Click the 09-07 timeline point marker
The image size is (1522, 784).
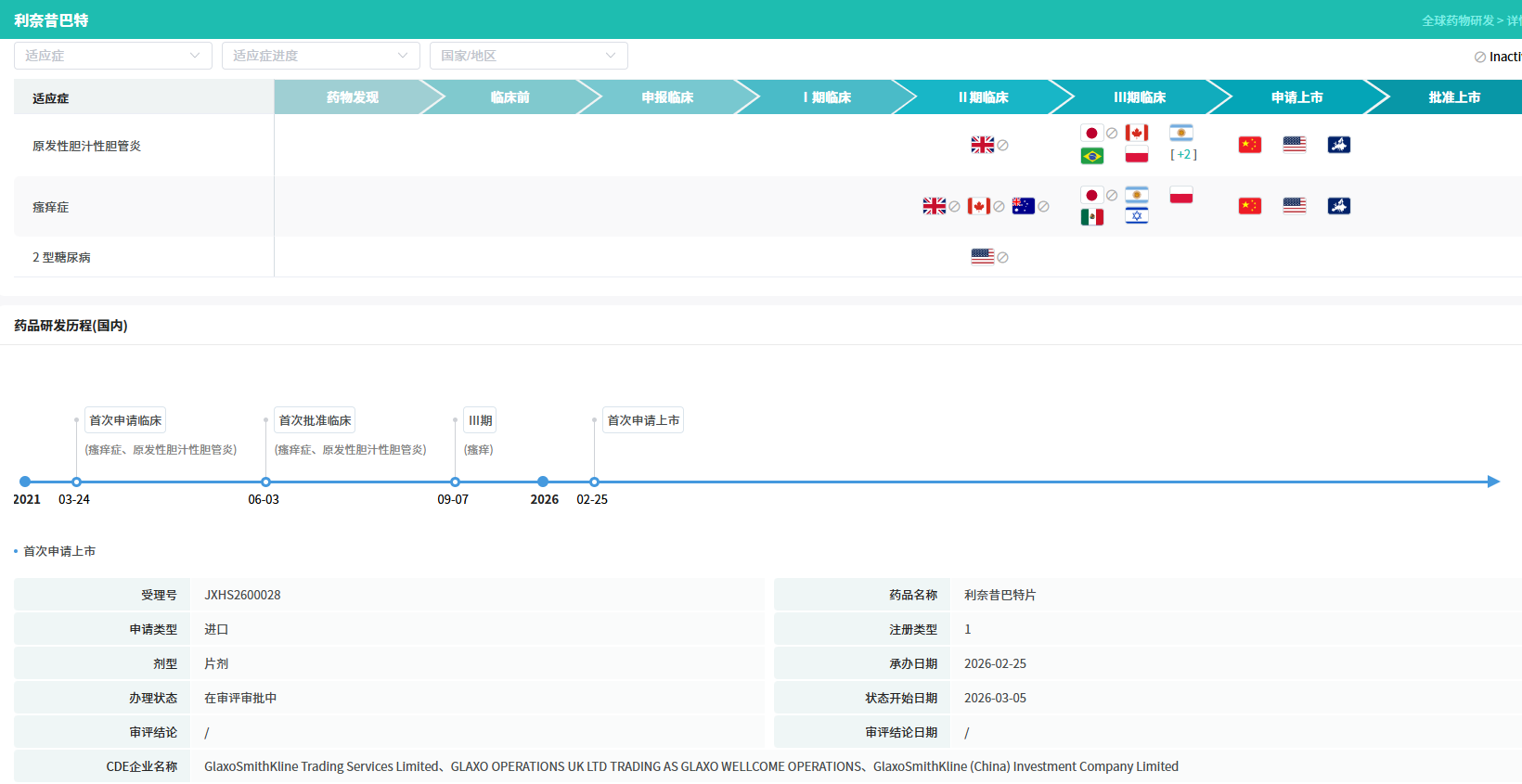pos(455,482)
